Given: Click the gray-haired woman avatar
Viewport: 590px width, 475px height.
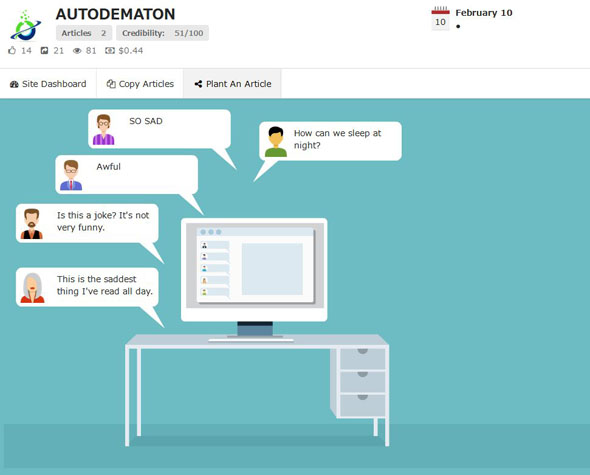Looking at the screenshot, I should [32, 288].
